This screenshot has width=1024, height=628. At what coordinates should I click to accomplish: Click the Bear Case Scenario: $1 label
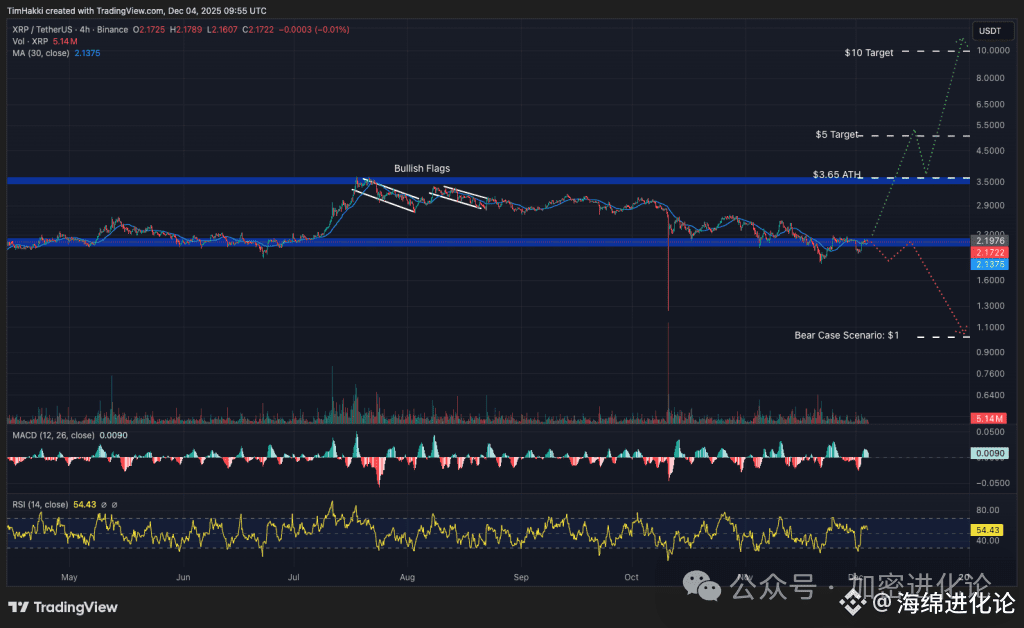click(x=846, y=335)
